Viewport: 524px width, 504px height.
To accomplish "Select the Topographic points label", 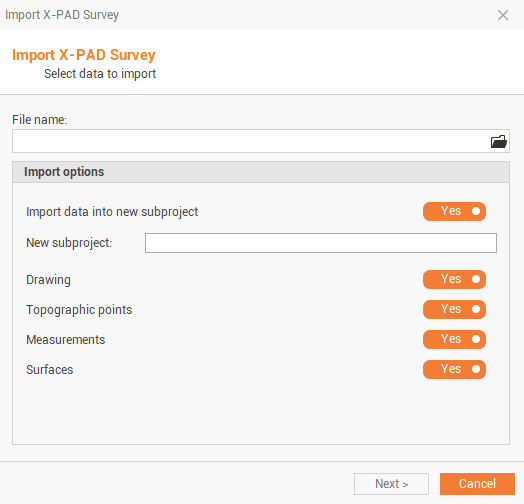I will 79,310.
